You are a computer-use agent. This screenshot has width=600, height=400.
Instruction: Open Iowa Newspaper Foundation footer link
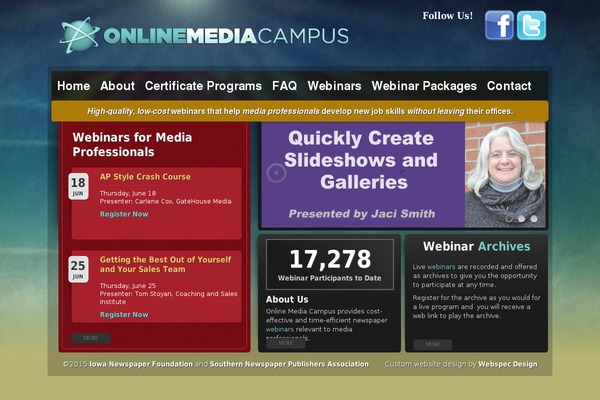[x=141, y=364]
